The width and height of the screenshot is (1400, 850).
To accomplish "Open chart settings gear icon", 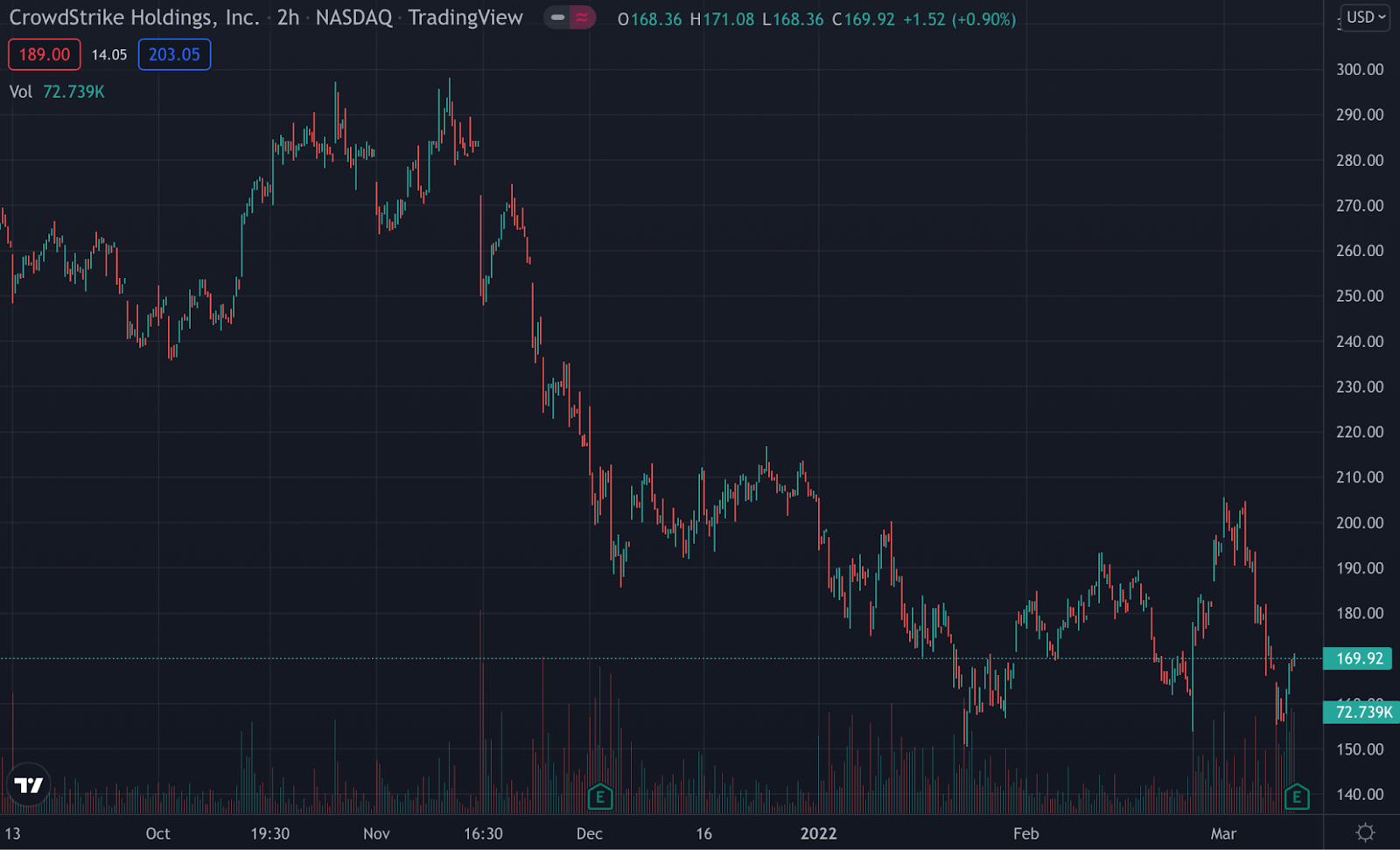I will pyautogui.click(x=1364, y=833).
